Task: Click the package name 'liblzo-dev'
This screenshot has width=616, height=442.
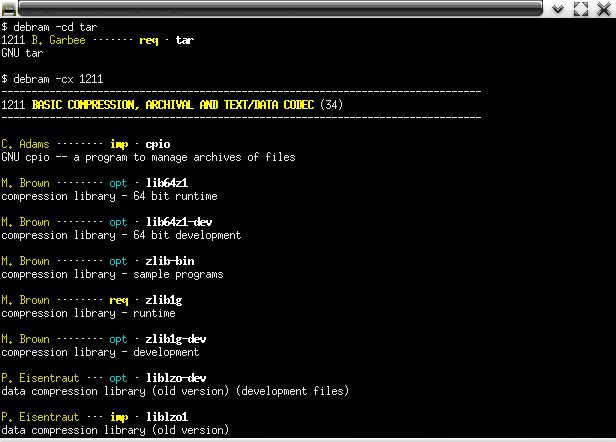Action: coord(176,378)
